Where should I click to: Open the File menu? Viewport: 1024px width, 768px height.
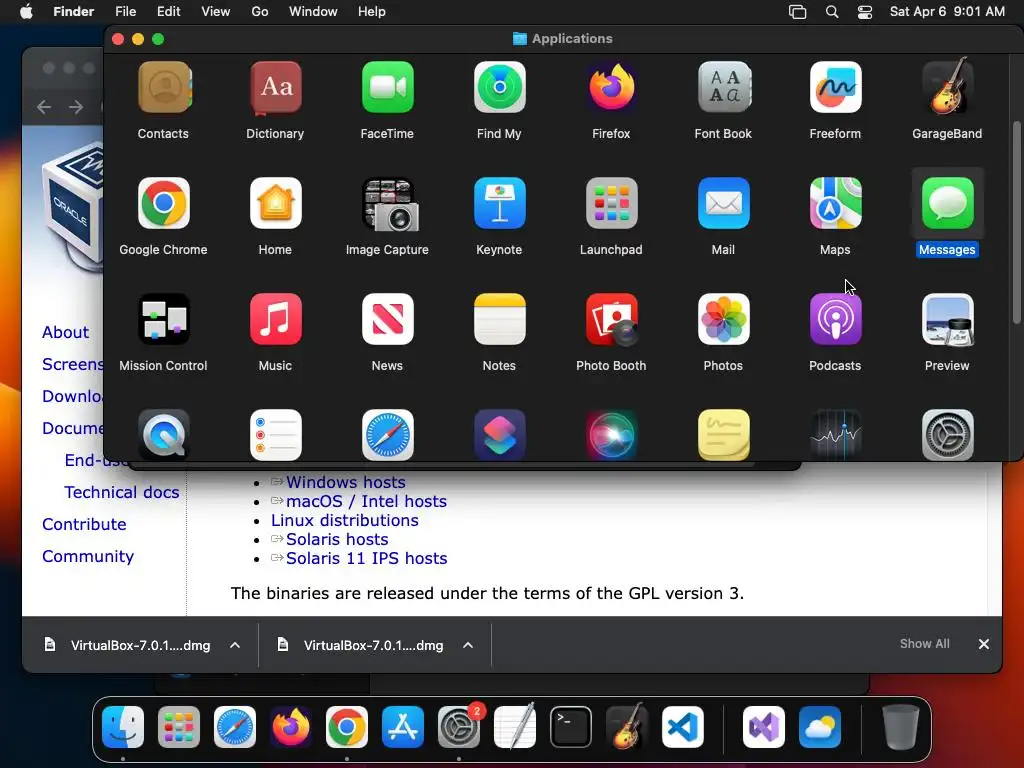tap(125, 12)
